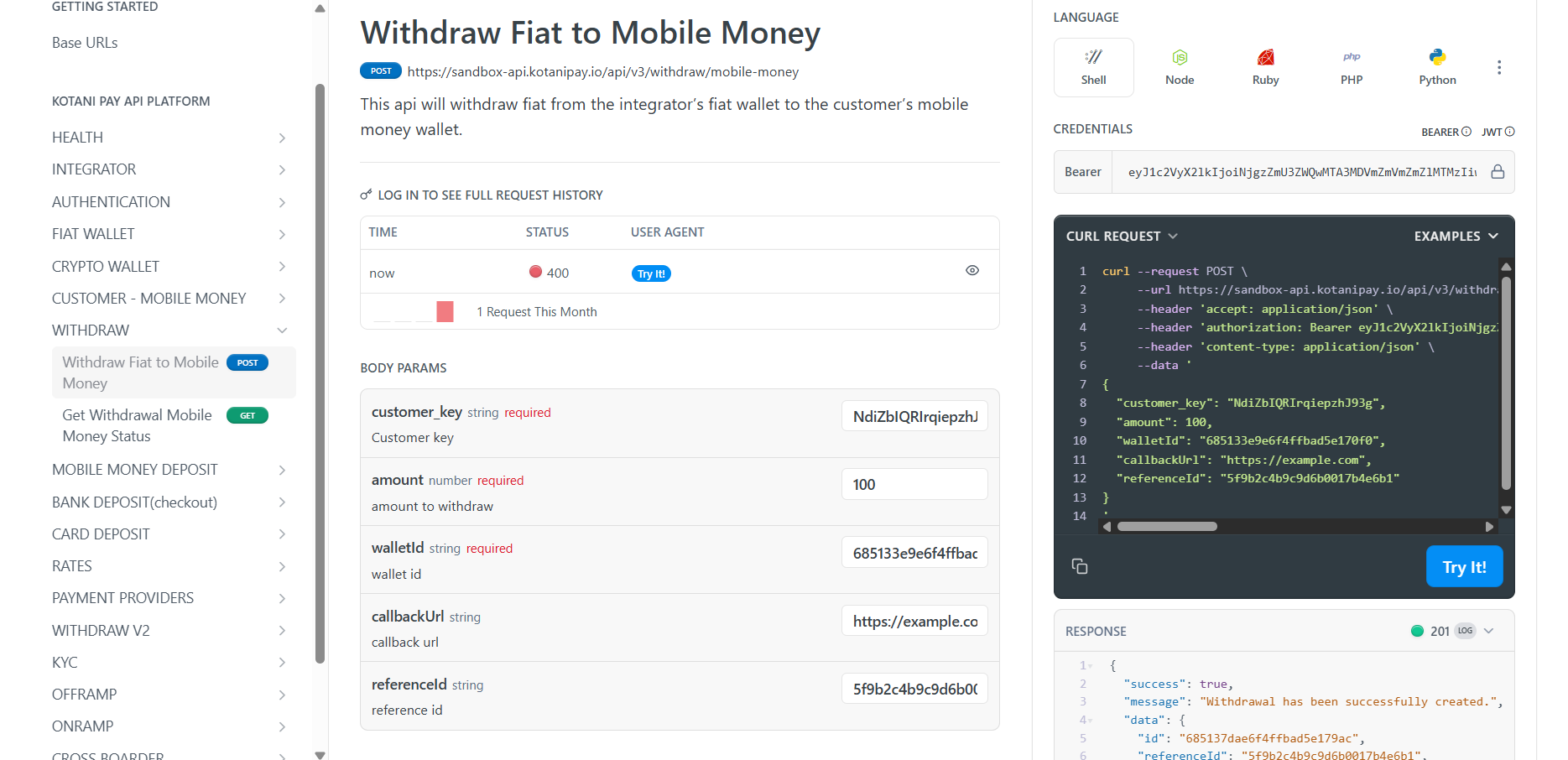
Task: Expand the PAYMENT PROVIDERS section
Action: tap(169, 598)
